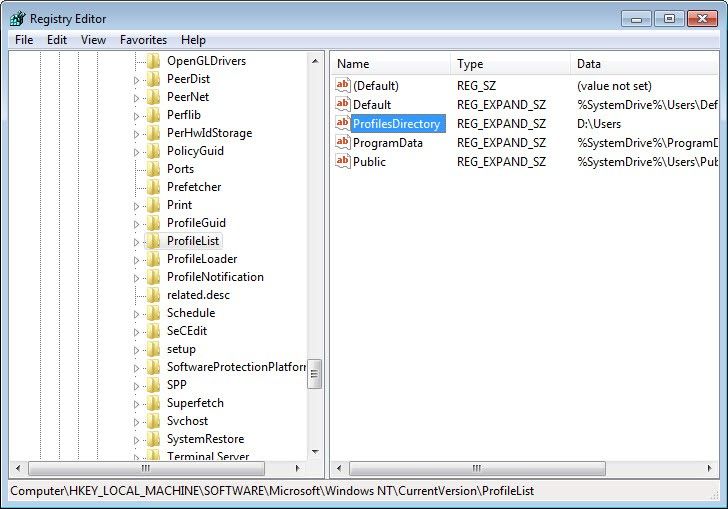Click the ProfileList folder icon

[x=154, y=241]
